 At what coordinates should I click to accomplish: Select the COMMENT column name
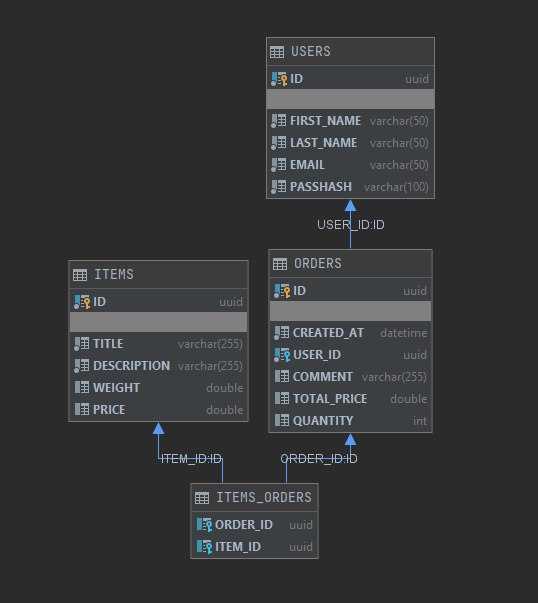click(x=323, y=376)
